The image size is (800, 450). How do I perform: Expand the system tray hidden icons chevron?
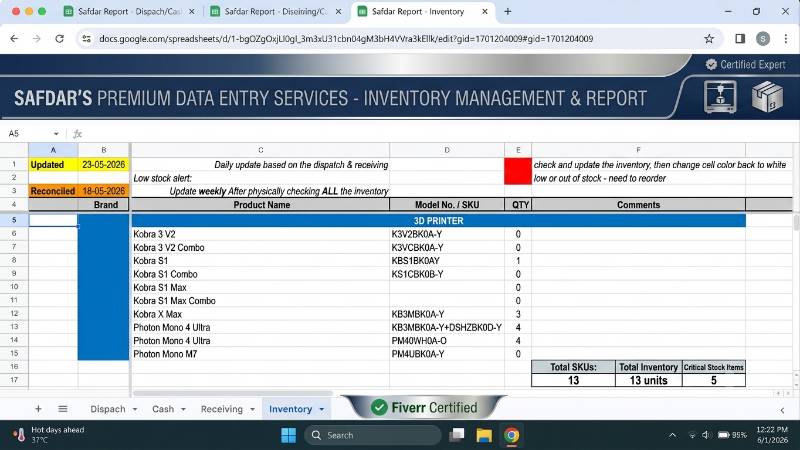click(672, 435)
